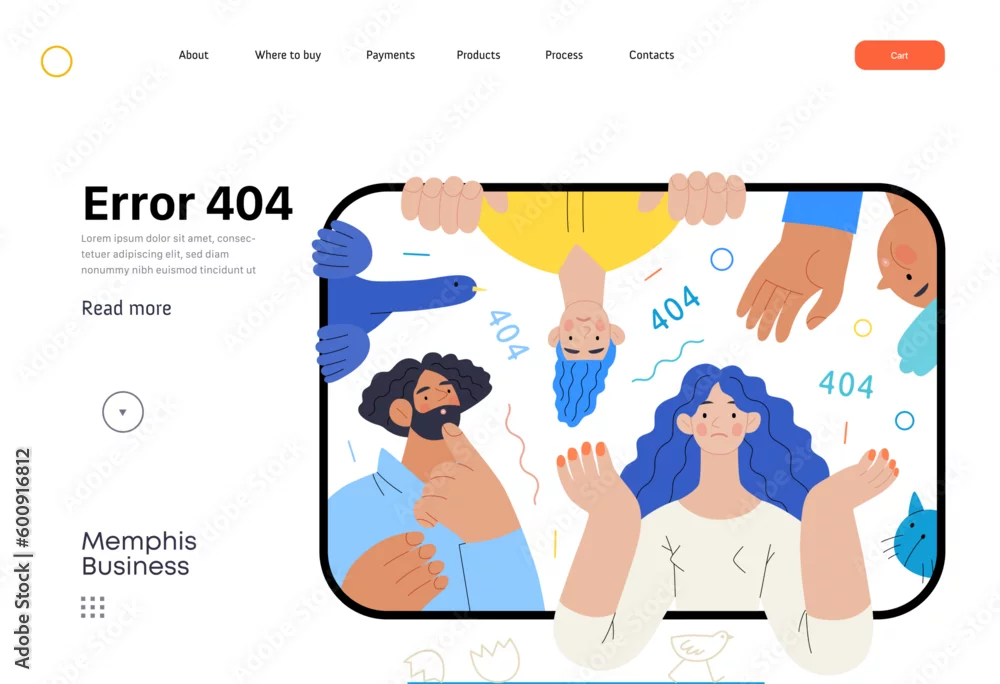The height and width of the screenshot is (684, 1000).
Task: Open the Contacts page link
Action: pyautogui.click(x=651, y=55)
